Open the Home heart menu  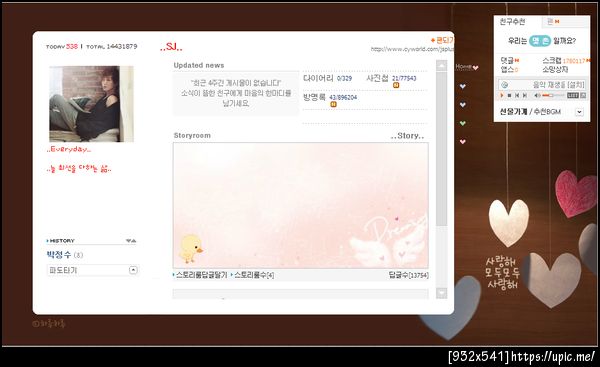[x=467, y=67]
